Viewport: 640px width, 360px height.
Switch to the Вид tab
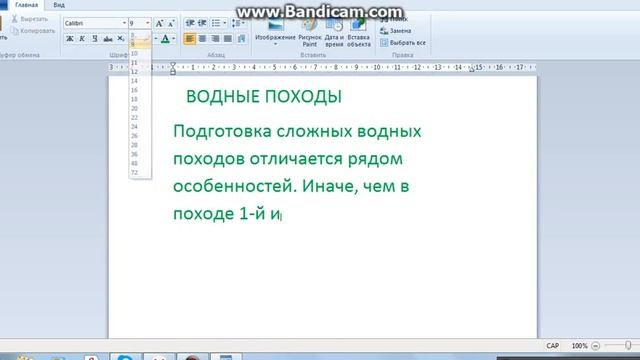click(59, 5)
